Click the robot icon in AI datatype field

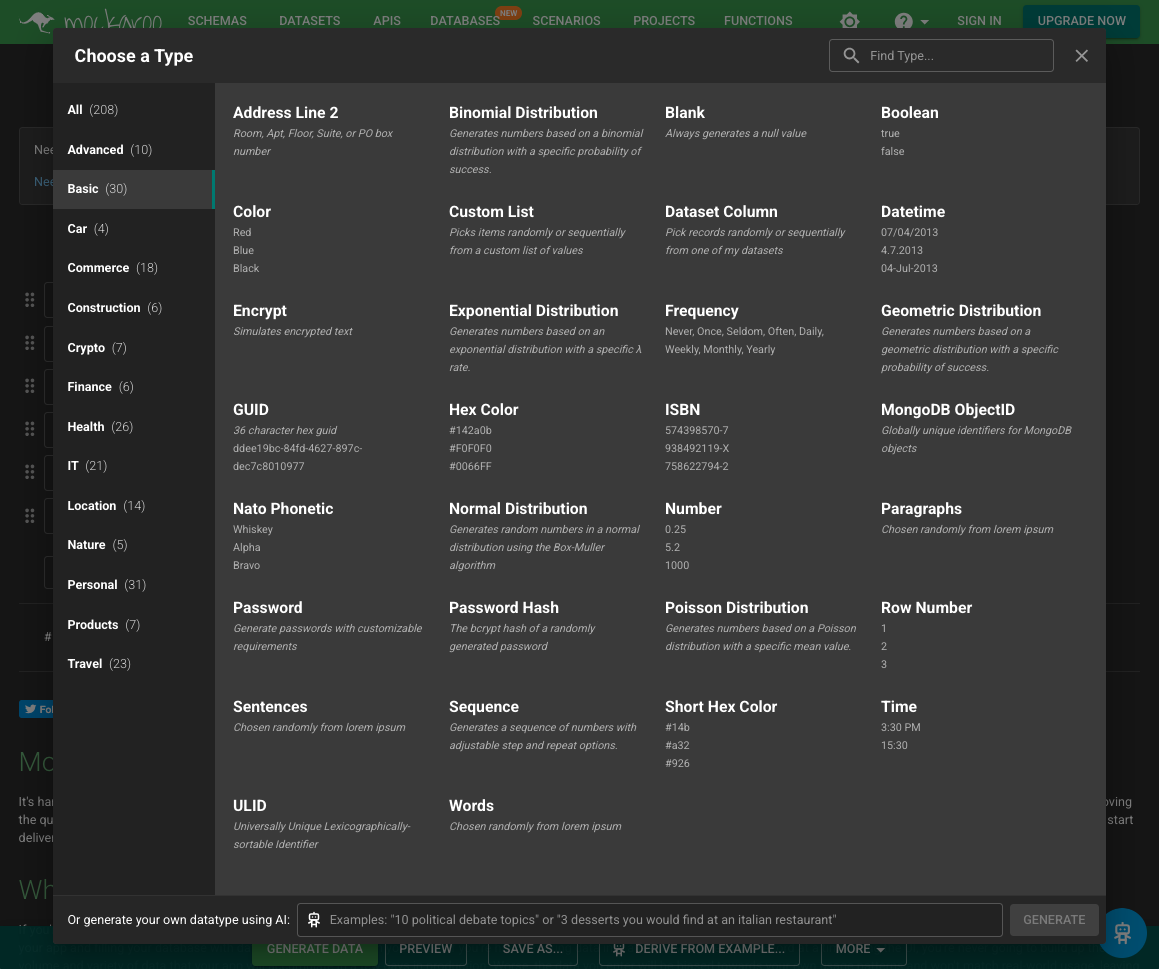tap(314, 920)
